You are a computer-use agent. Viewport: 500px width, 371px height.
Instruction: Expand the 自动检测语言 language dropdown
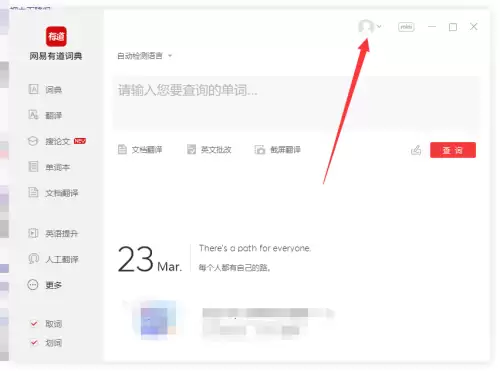(x=145, y=56)
